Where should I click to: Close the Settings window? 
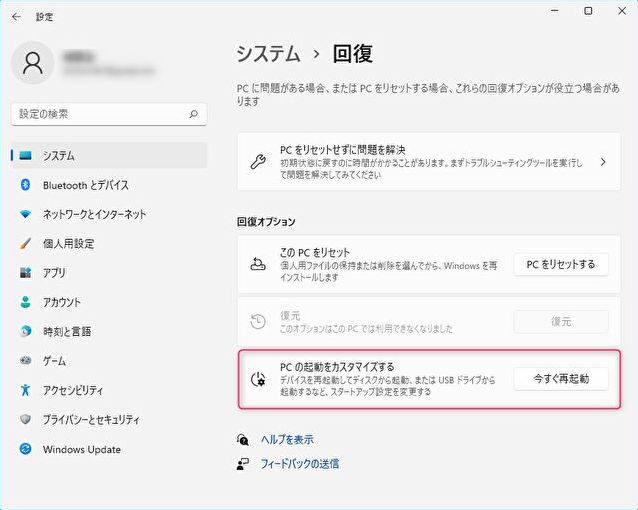point(622,11)
